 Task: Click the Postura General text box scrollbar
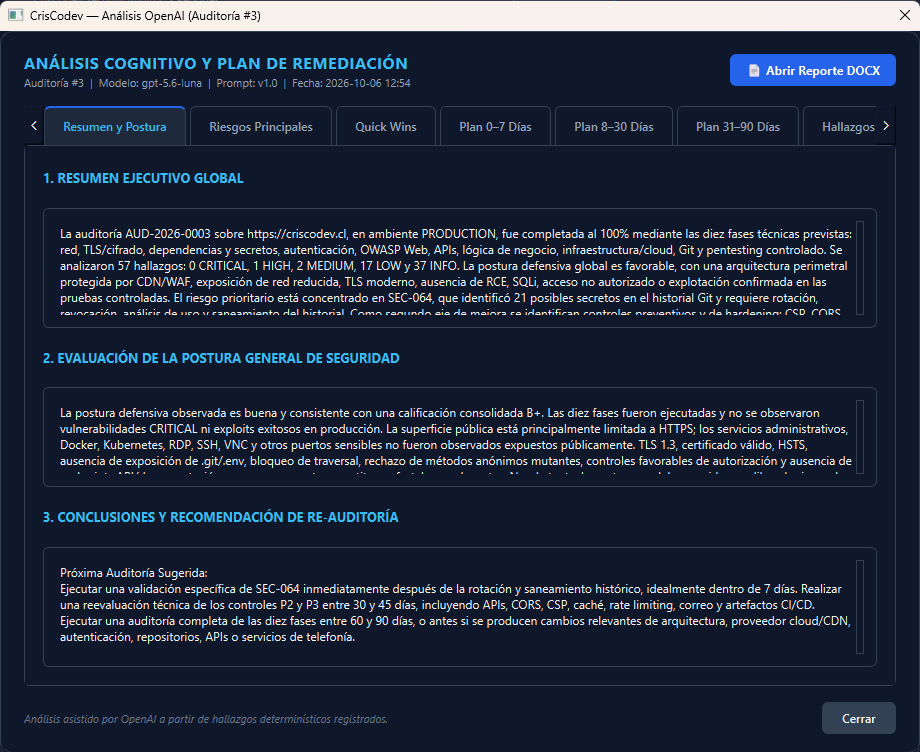(x=860, y=436)
